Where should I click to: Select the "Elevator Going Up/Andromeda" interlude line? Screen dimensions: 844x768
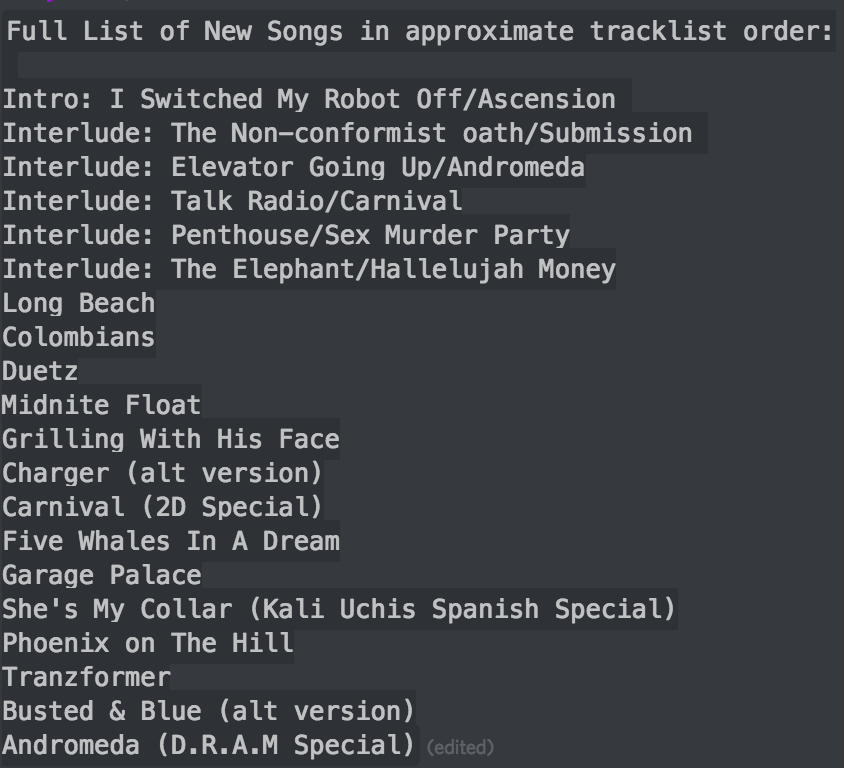click(293, 167)
